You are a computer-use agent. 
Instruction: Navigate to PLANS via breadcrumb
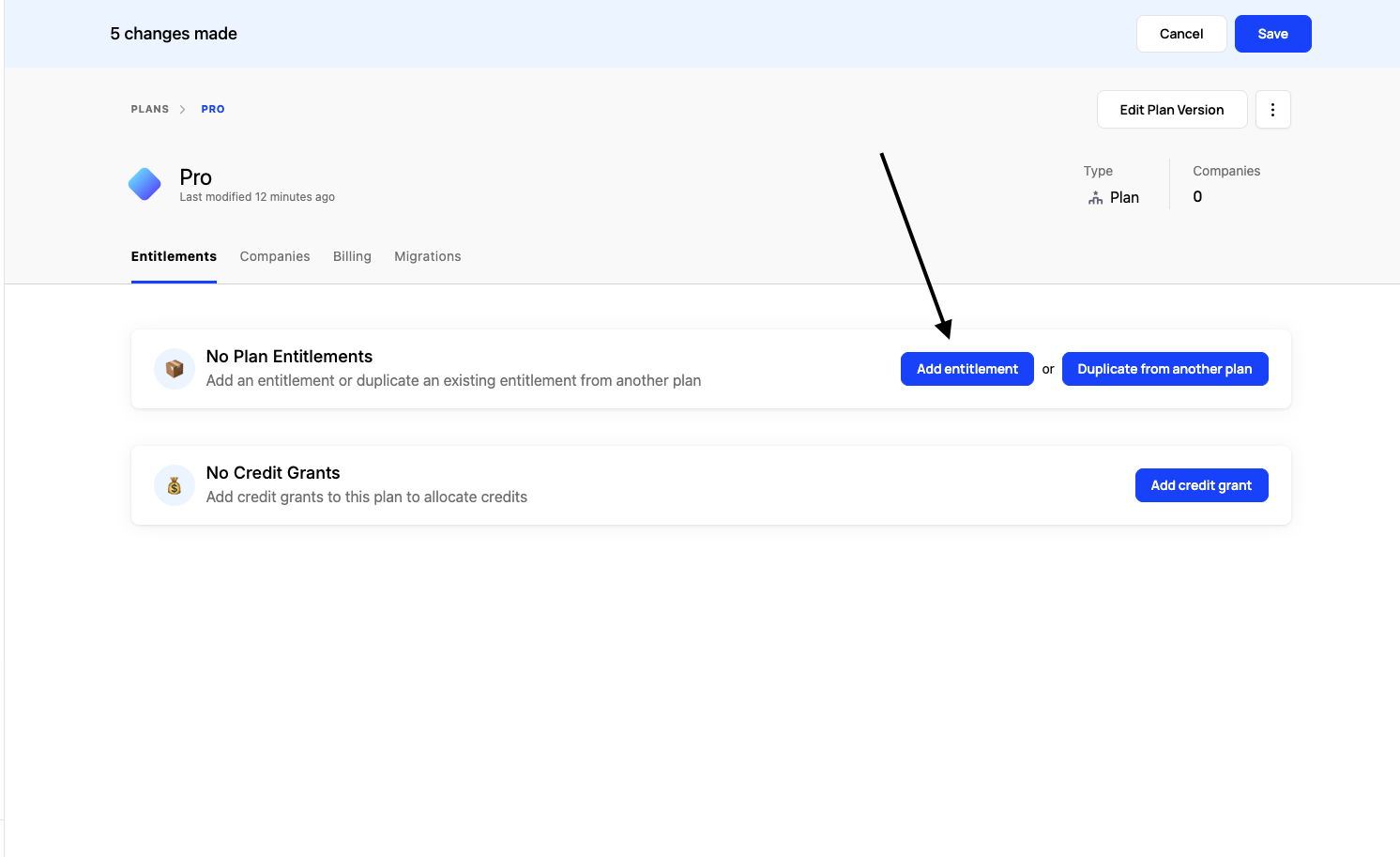pyautogui.click(x=150, y=110)
